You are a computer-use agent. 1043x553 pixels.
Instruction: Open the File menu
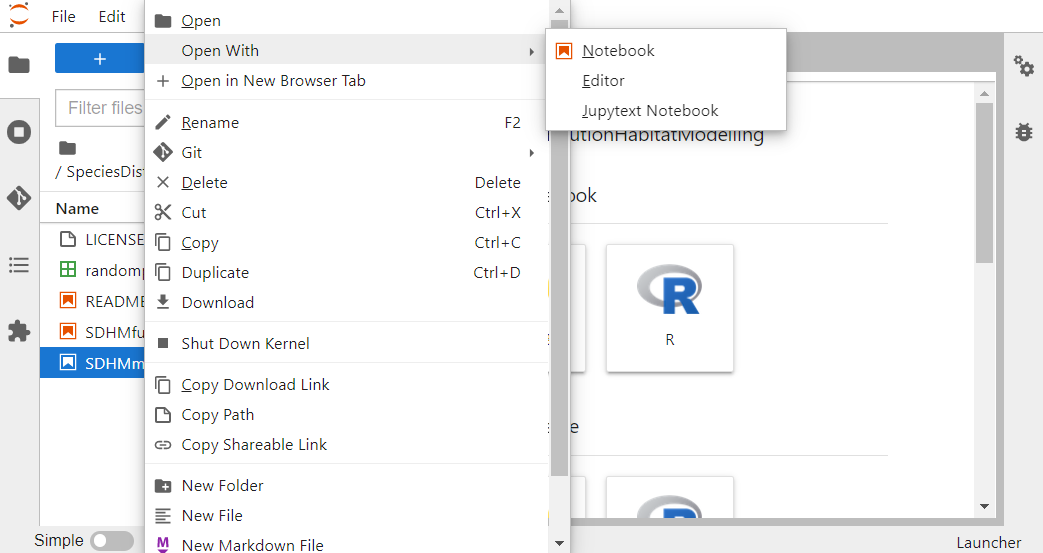pos(63,16)
